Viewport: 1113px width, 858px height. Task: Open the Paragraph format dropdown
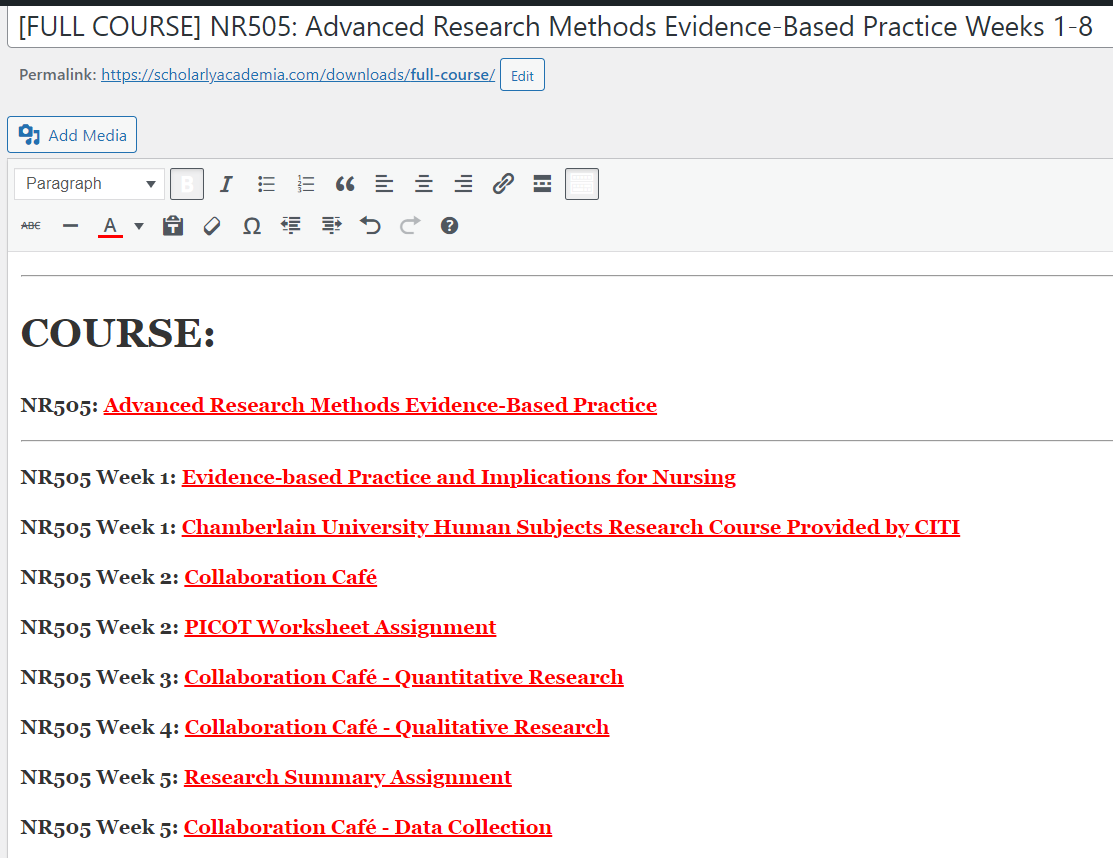click(x=89, y=184)
